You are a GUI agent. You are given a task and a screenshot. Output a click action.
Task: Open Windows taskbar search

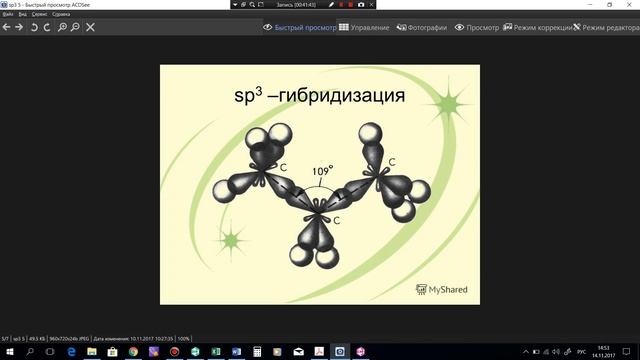pos(30,351)
